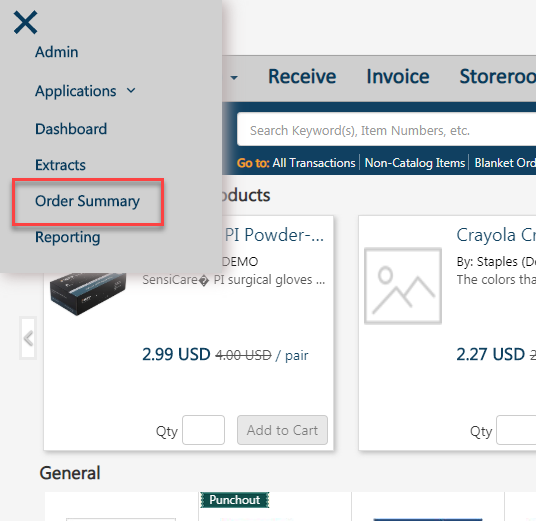Open the dropdown arrow beside Receive
The height and width of the screenshot is (521, 536).
(234, 78)
